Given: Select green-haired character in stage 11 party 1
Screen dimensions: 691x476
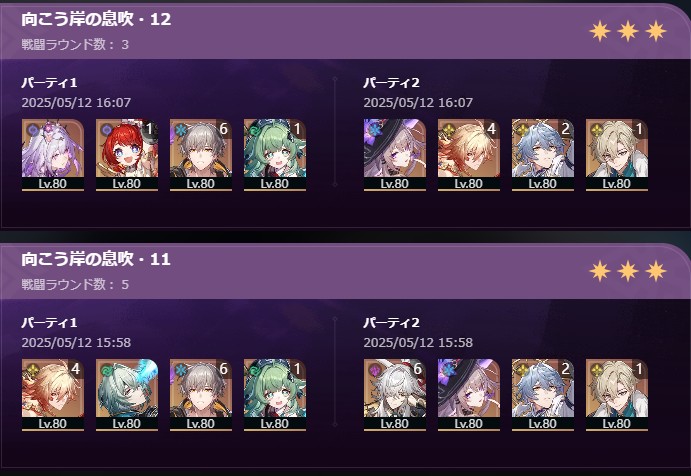Looking at the screenshot, I should click(275, 394).
